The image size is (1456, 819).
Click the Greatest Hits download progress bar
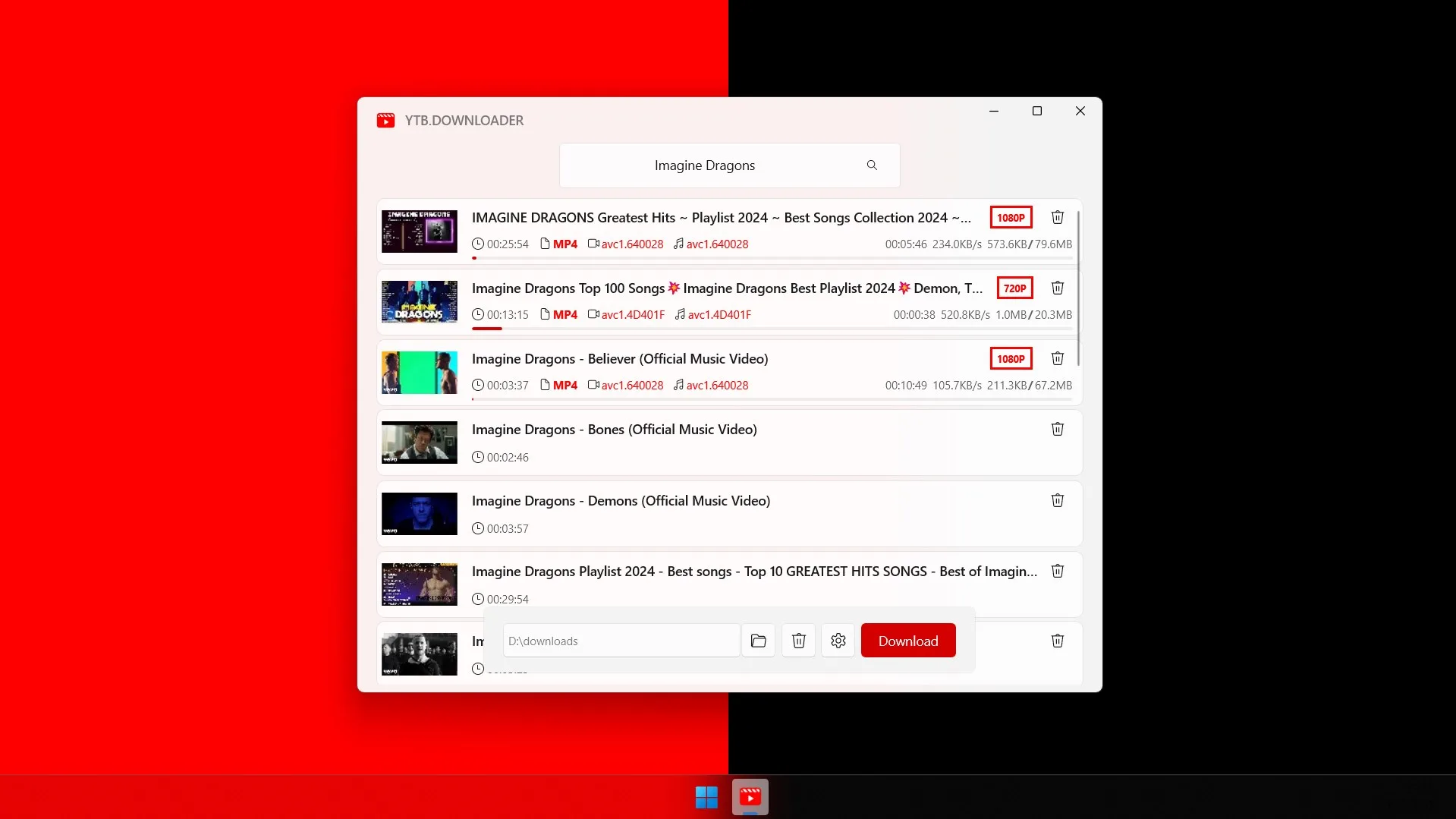(x=772, y=258)
